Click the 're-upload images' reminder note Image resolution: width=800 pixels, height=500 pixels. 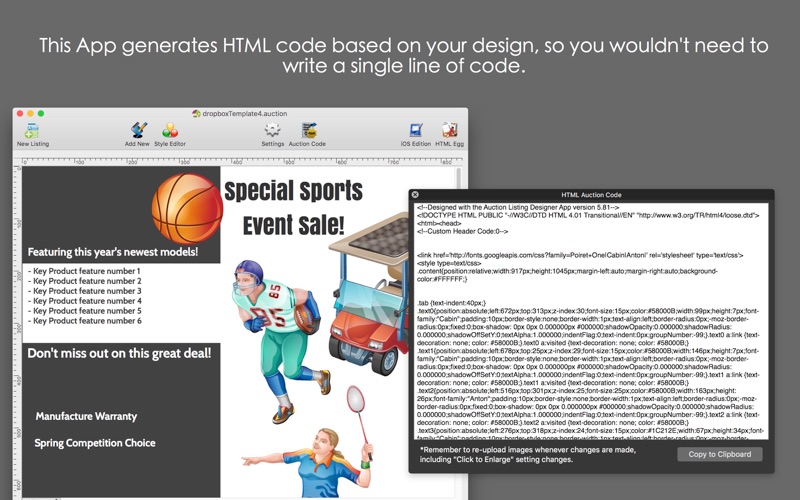pos(528,455)
